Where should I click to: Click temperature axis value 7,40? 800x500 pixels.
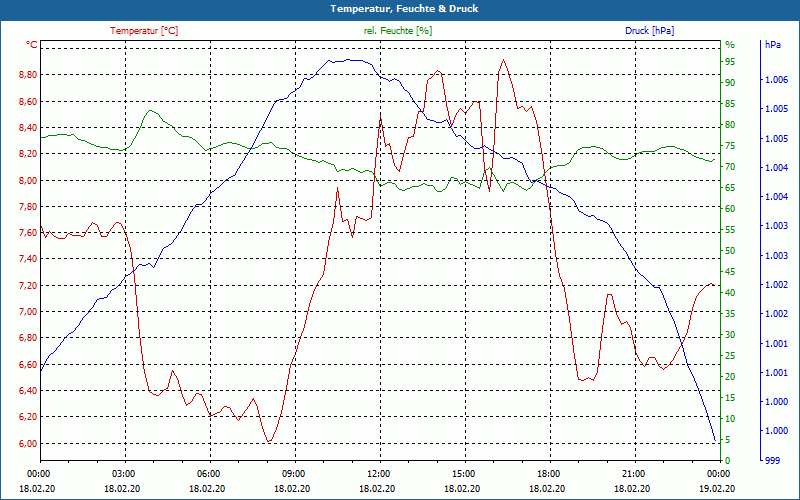[x=28, y=259]
